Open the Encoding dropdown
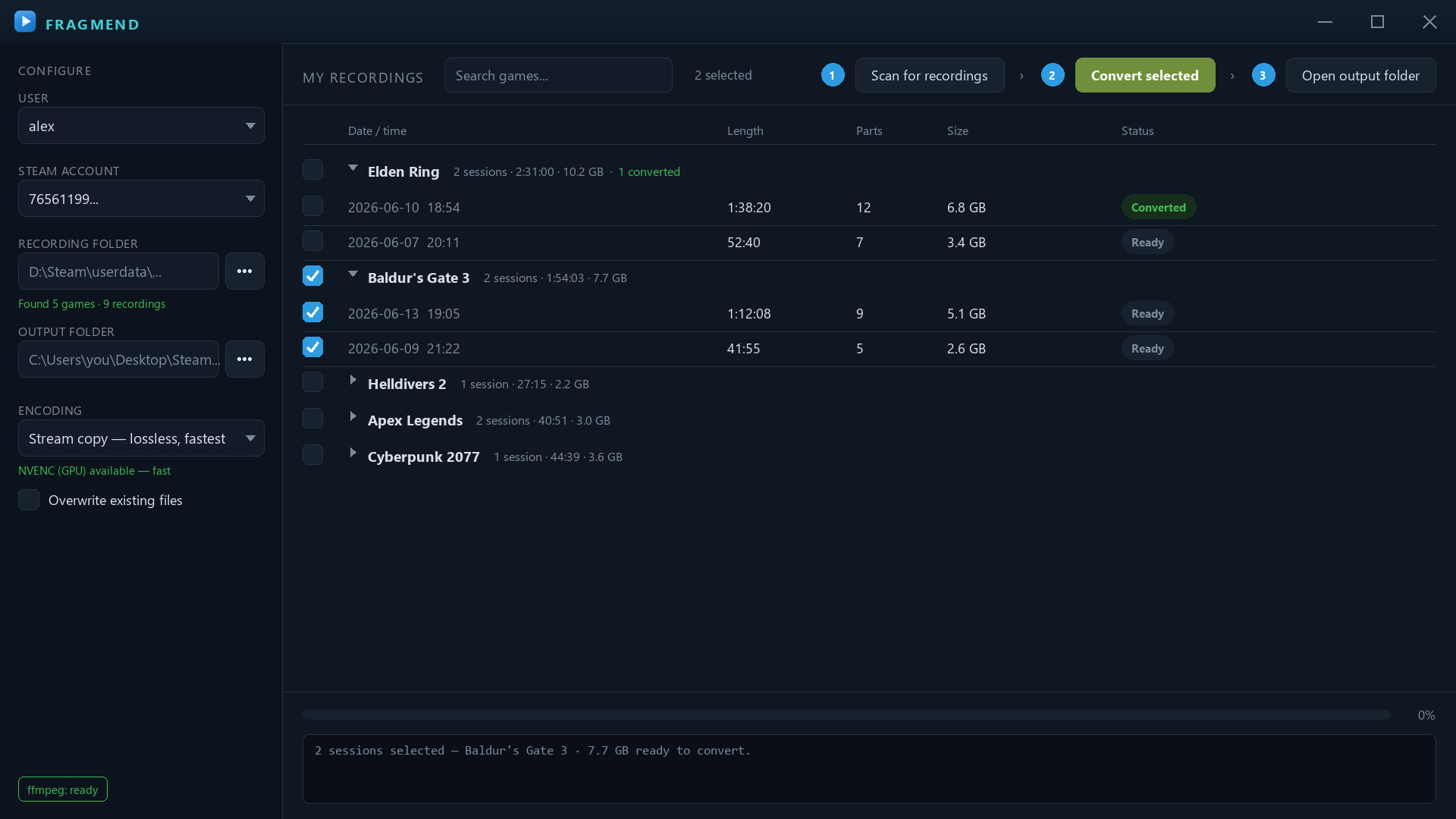The height and width of the screenshot is (819, 1456). click(141, 438)
